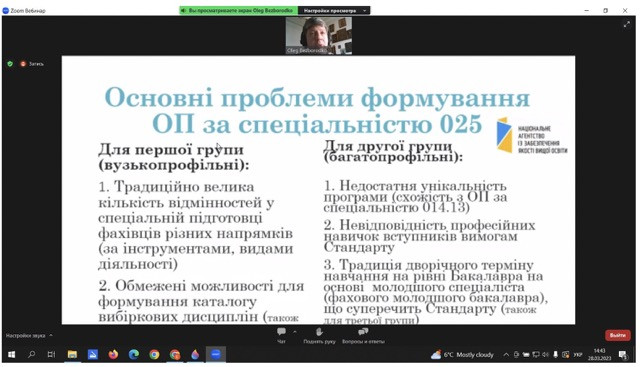Open the taskbar Search icon
Screen dimensions: 640x367
tap(31, 354)
